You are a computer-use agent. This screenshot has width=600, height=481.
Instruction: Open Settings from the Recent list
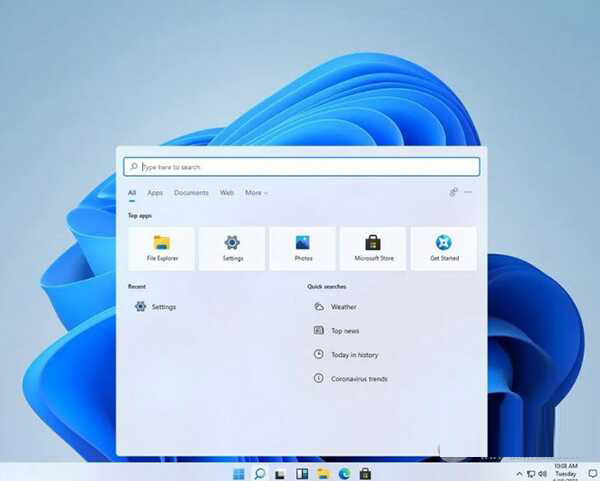click(x=163, y=307)
